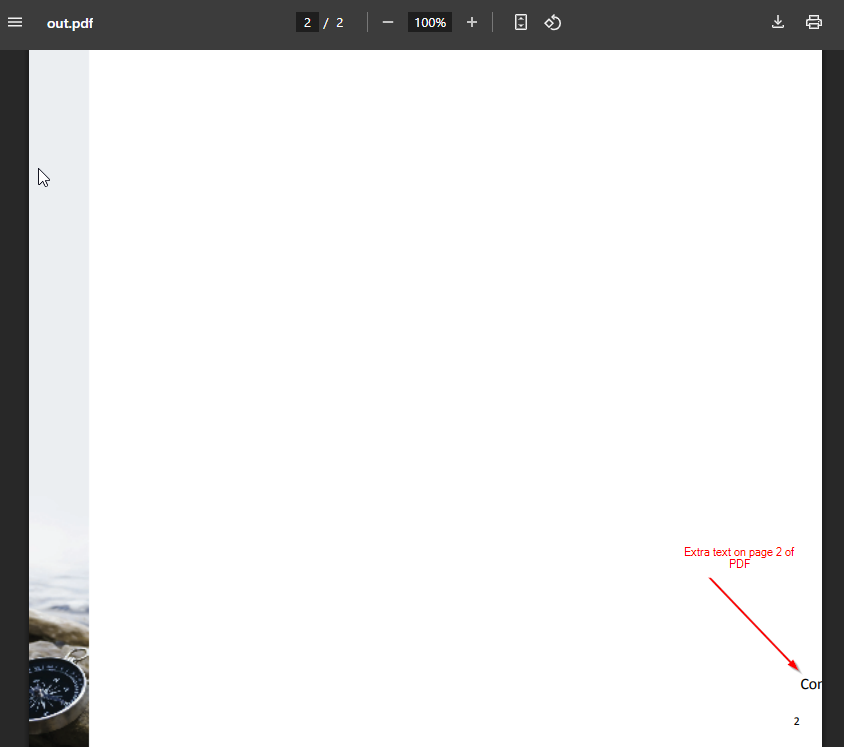
Task: Rotate the document counterclockwise
Action: click(553, 22)
